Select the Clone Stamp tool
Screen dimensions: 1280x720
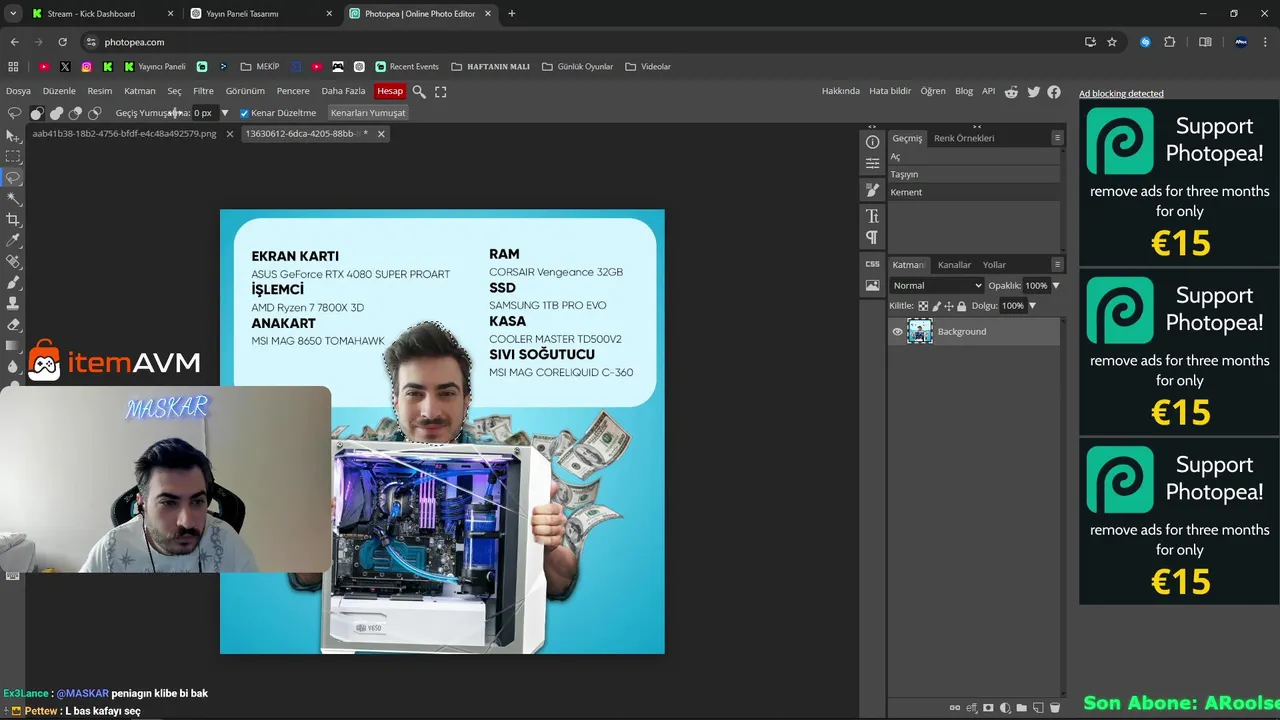[13, 304]
